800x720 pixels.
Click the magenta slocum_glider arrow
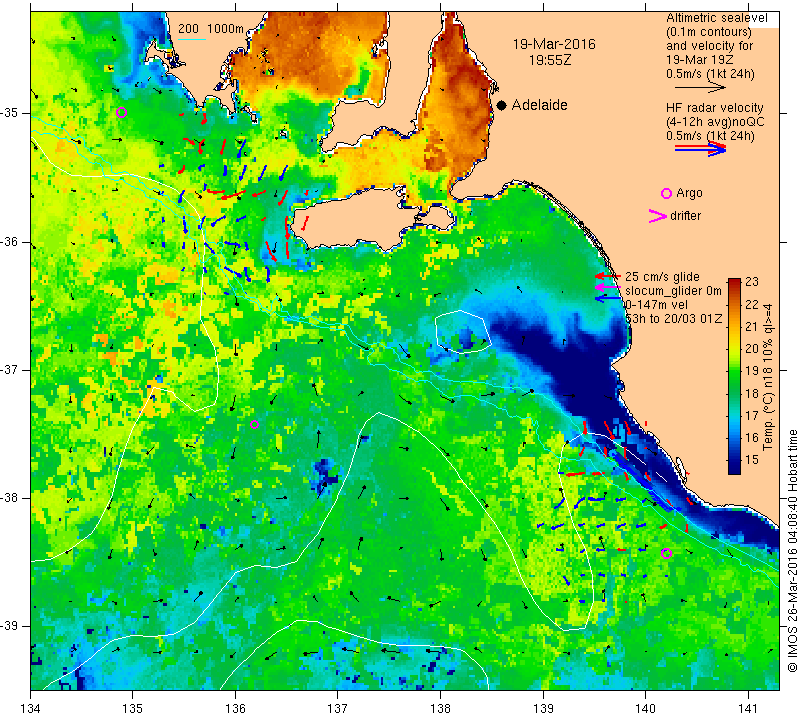[x=608, y=287]
